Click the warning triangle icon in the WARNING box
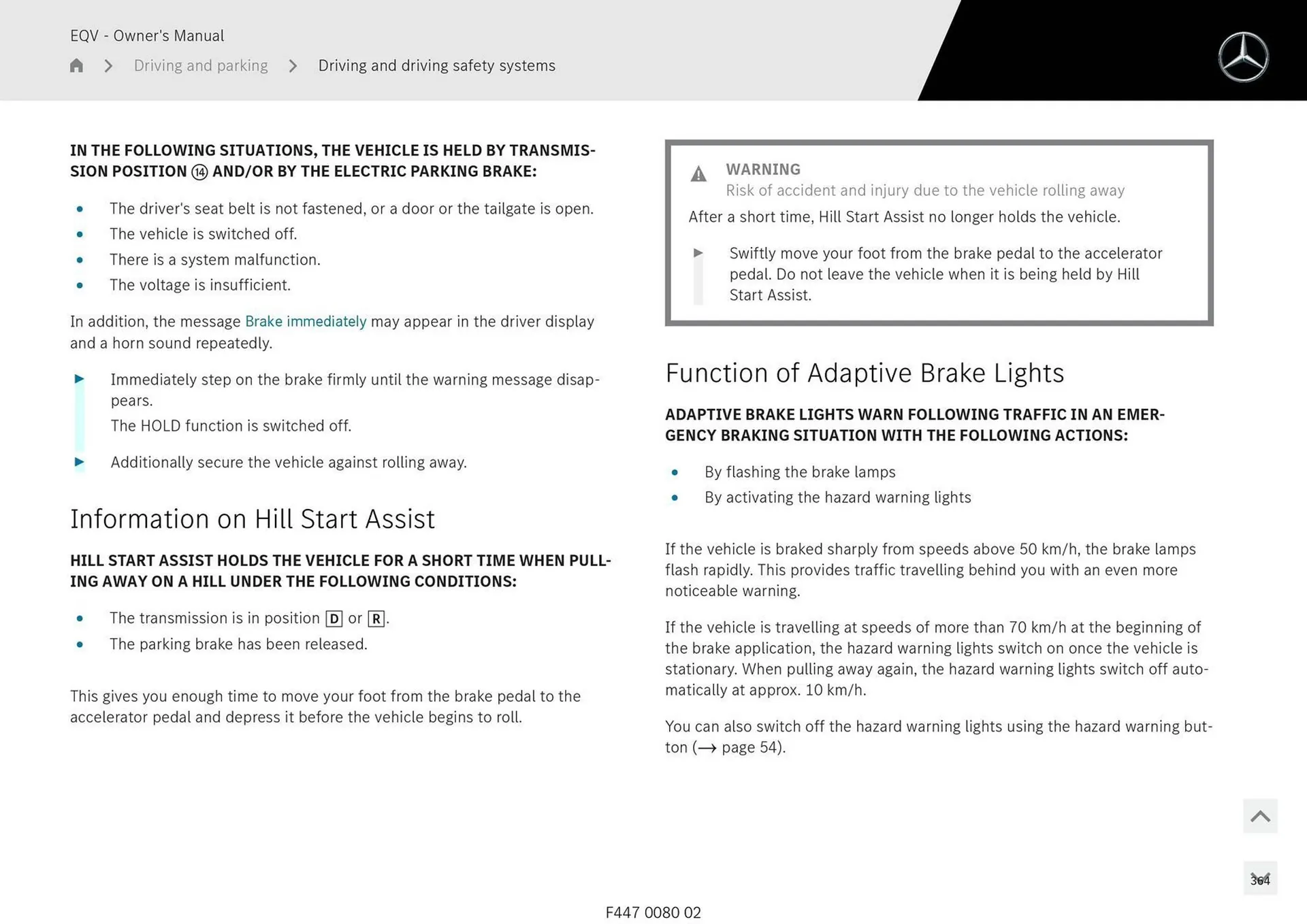The height and width of the screenshot is (924, 1307). coord(698,174)
